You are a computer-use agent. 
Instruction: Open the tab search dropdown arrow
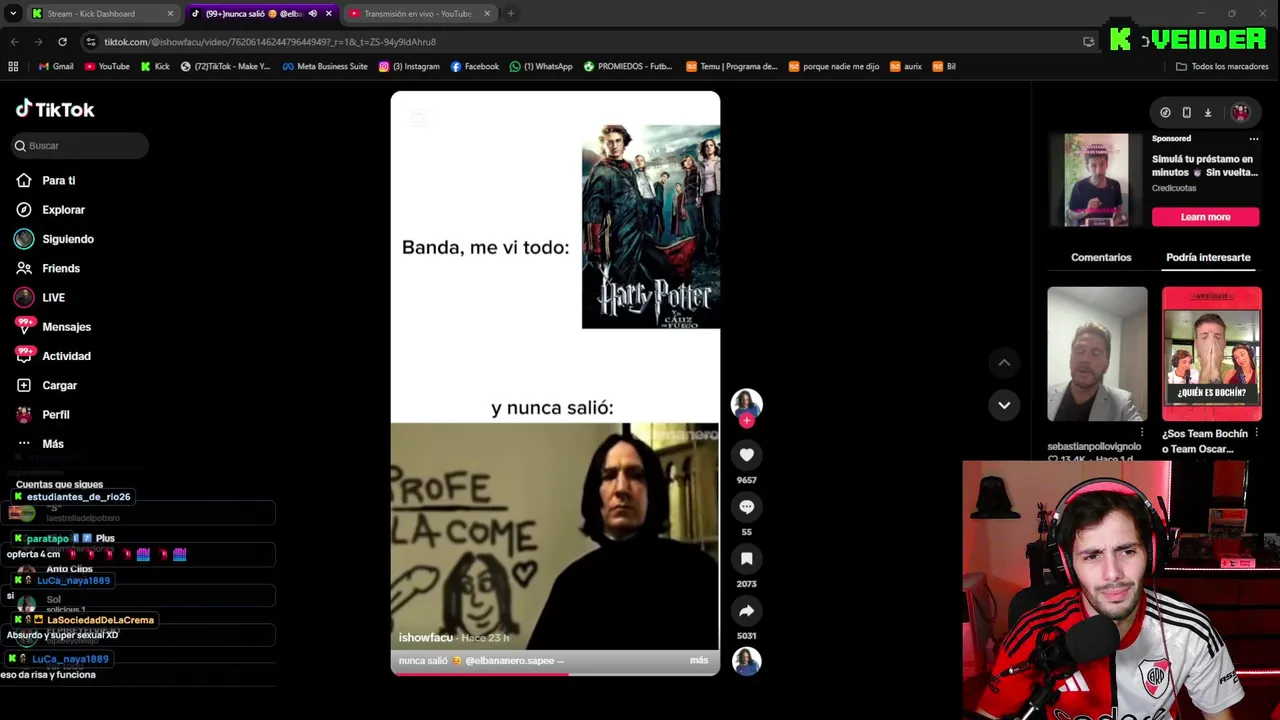click(x=13, y=14)
